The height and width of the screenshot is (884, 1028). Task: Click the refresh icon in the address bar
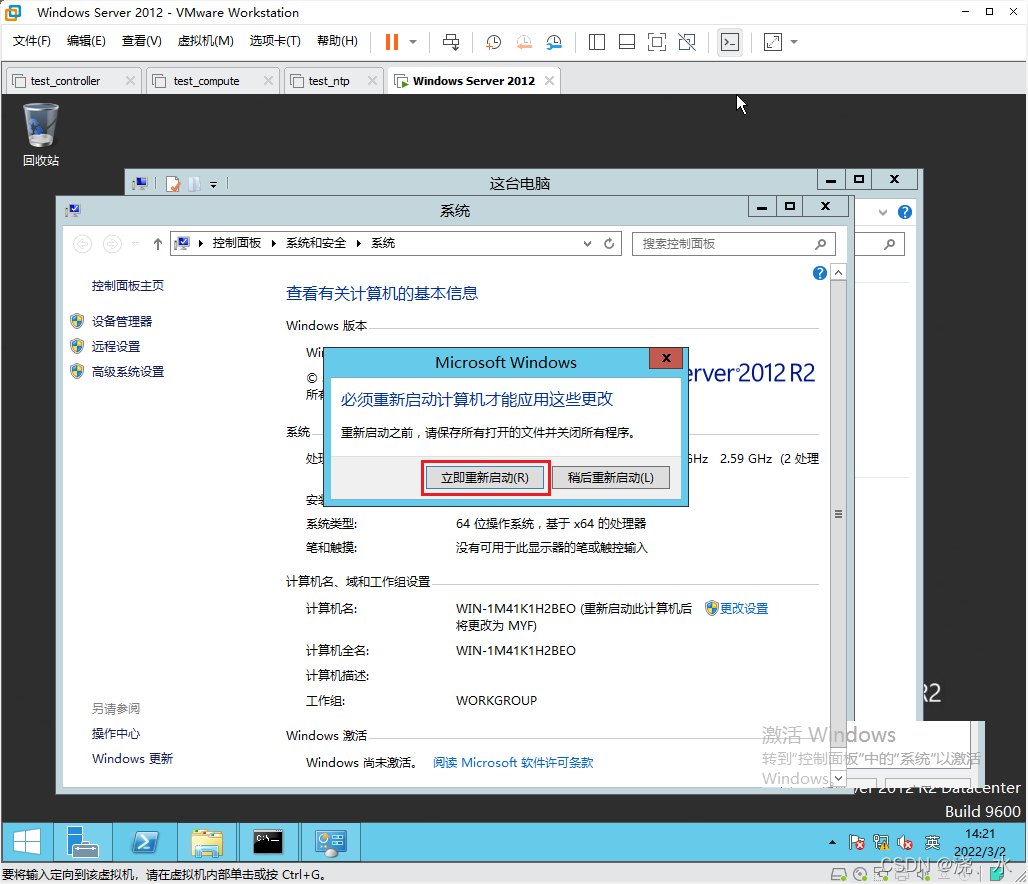609,243
